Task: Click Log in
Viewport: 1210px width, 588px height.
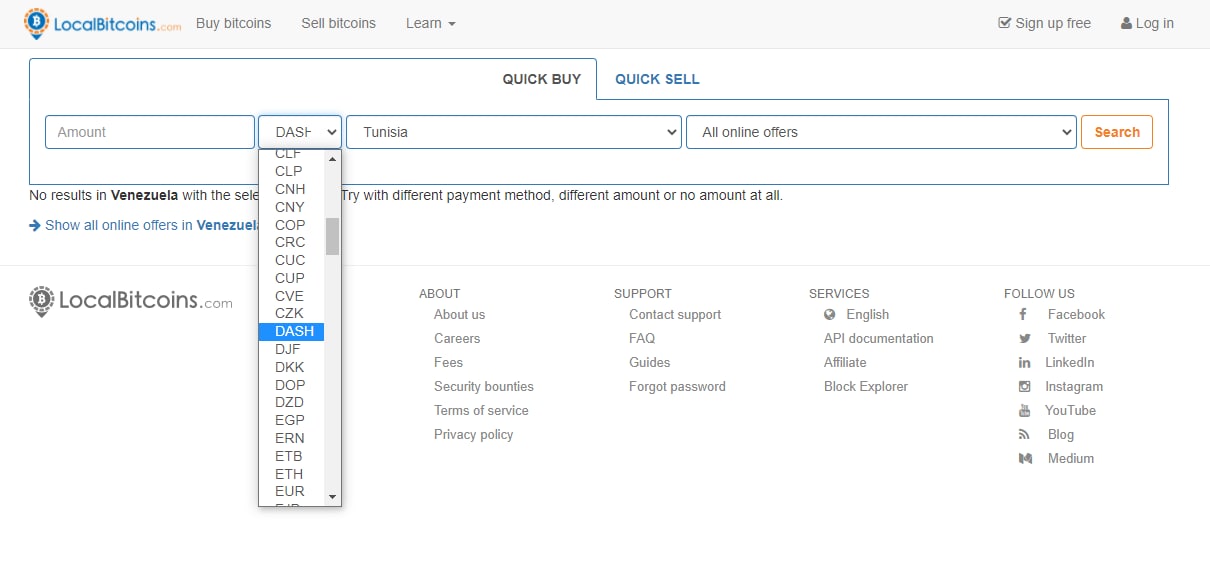Action: click(x=1147, y=23)
